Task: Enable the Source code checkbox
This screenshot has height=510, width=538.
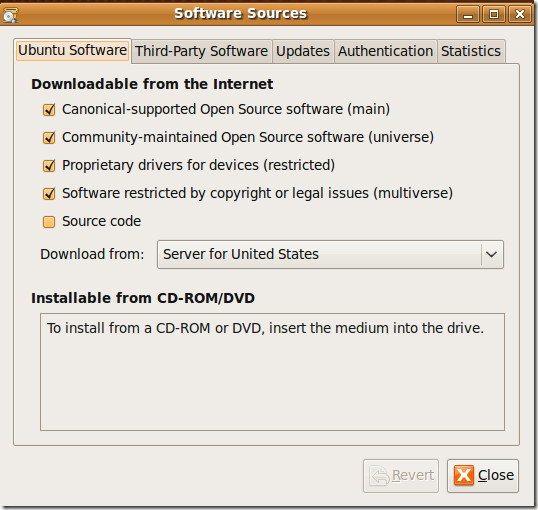Action: [x=49, y=222]
